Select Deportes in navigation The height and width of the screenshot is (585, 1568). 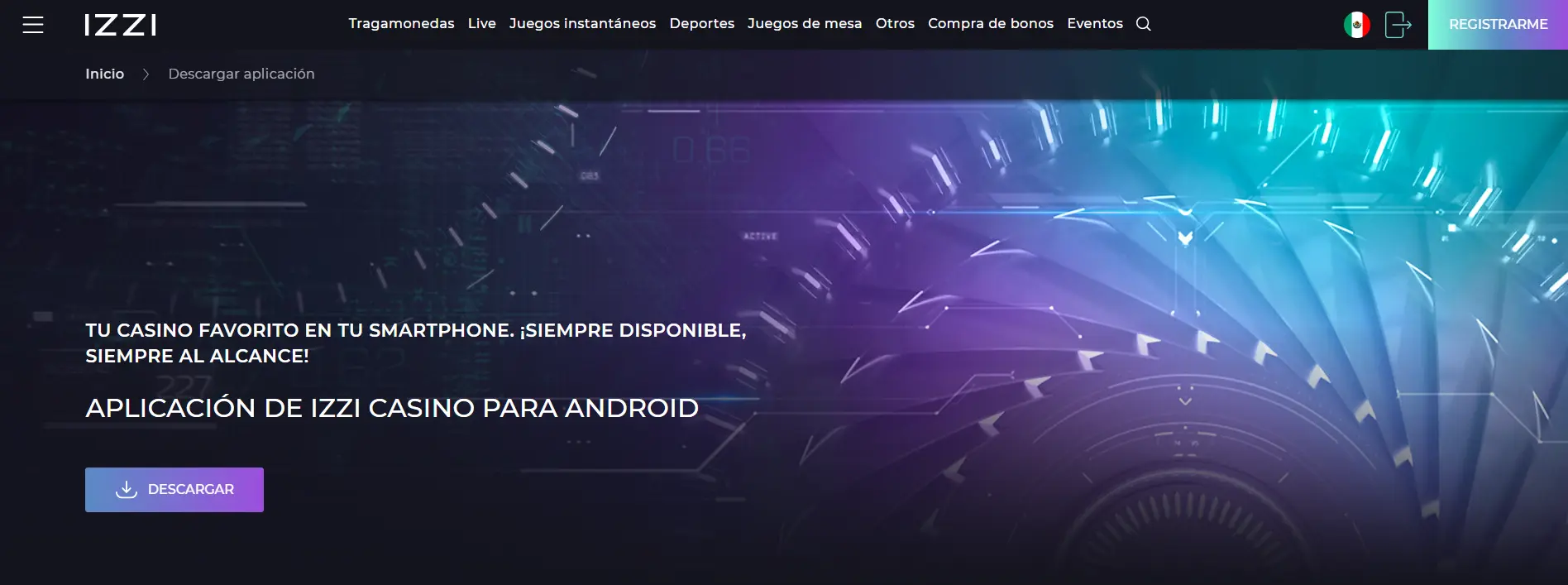click(702, 24)
